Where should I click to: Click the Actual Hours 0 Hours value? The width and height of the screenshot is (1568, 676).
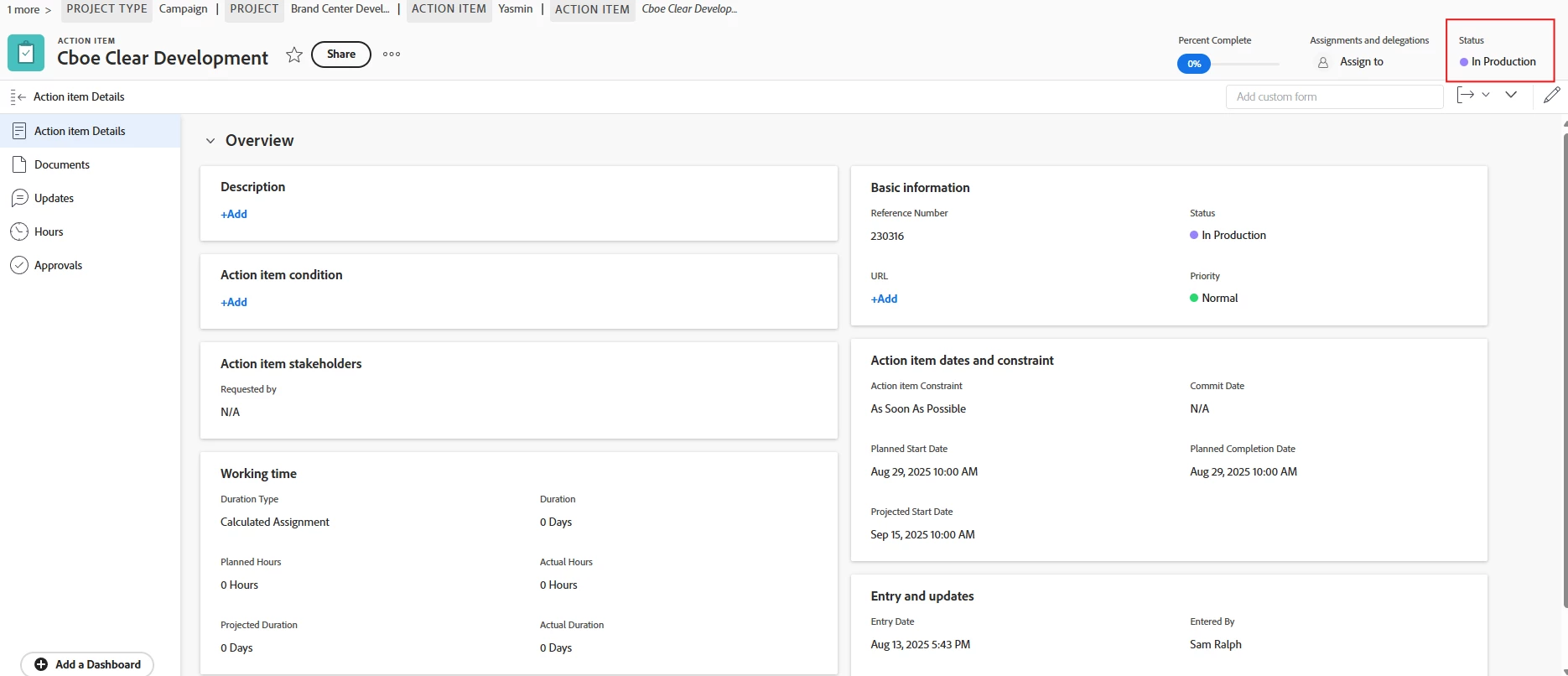coord(558,585)
